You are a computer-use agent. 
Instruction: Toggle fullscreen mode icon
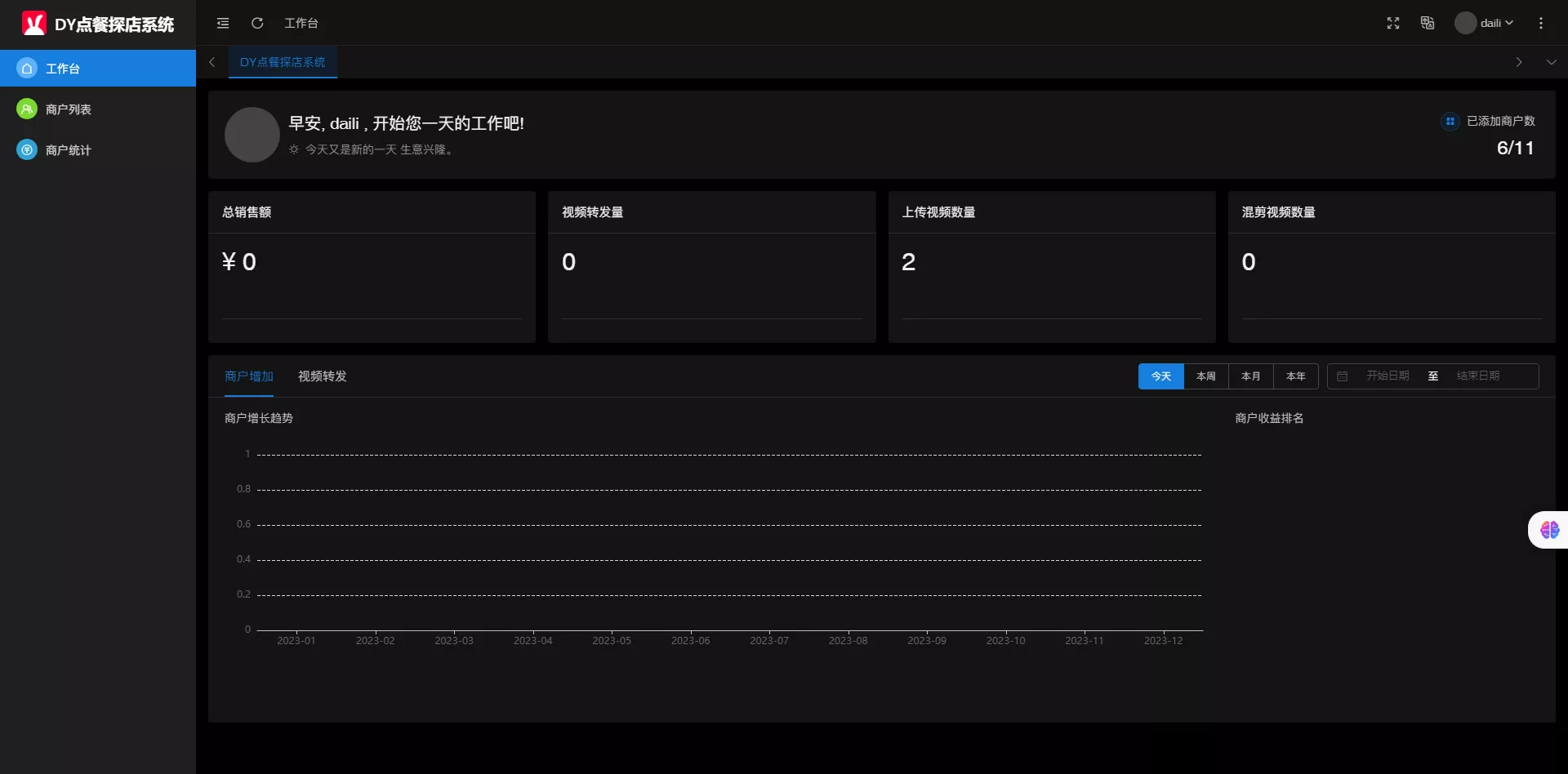point(1393,24)
